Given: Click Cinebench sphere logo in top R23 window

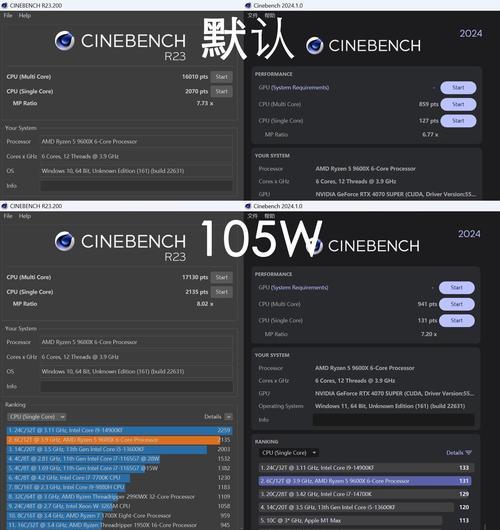Looking at the screenshot, I should 64,41.
